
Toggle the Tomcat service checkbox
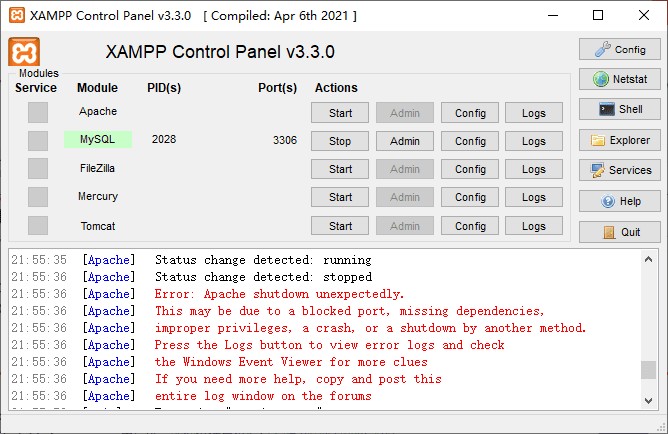coord(38,225)
